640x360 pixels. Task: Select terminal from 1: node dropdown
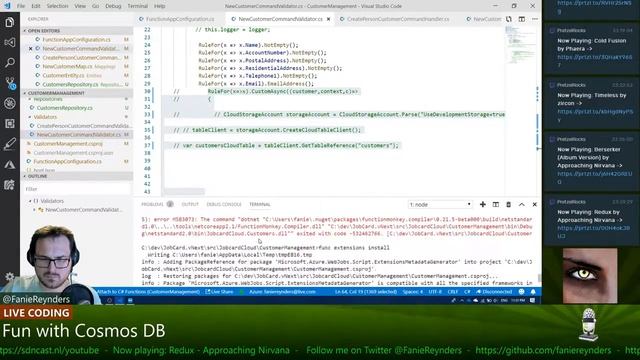coord(440,204)
